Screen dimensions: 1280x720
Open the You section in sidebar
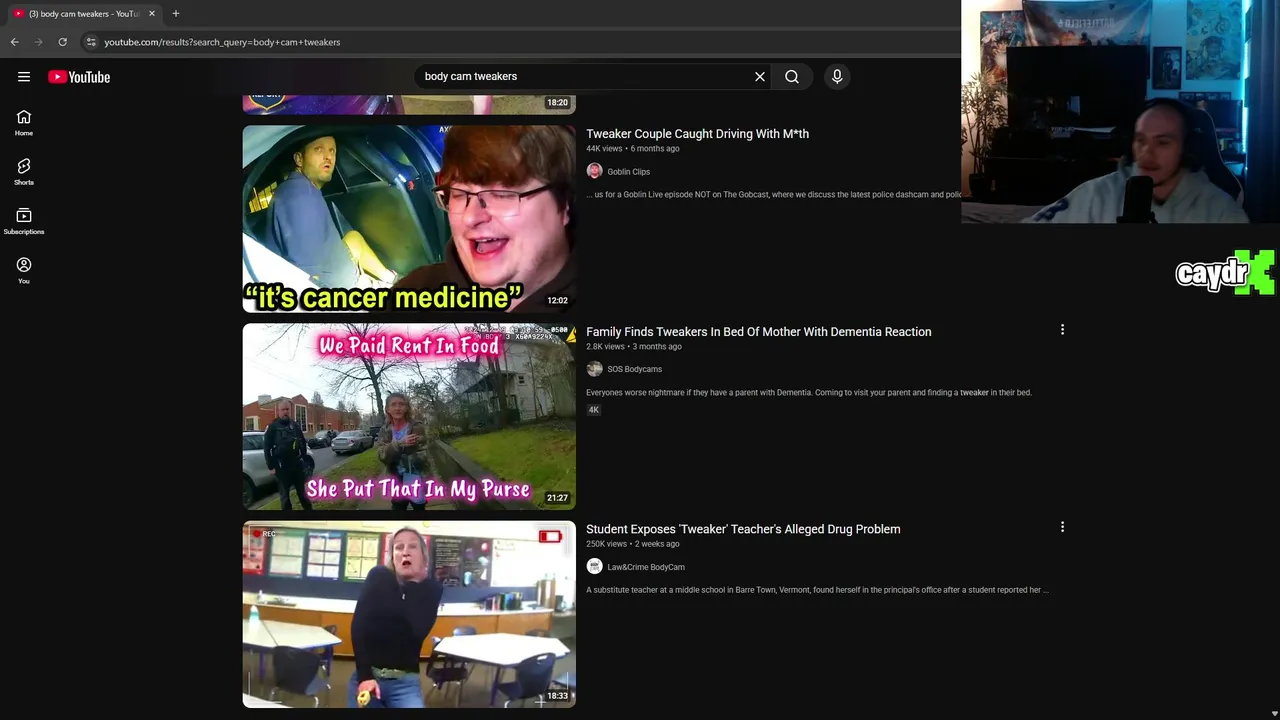(x=24, y=270)
